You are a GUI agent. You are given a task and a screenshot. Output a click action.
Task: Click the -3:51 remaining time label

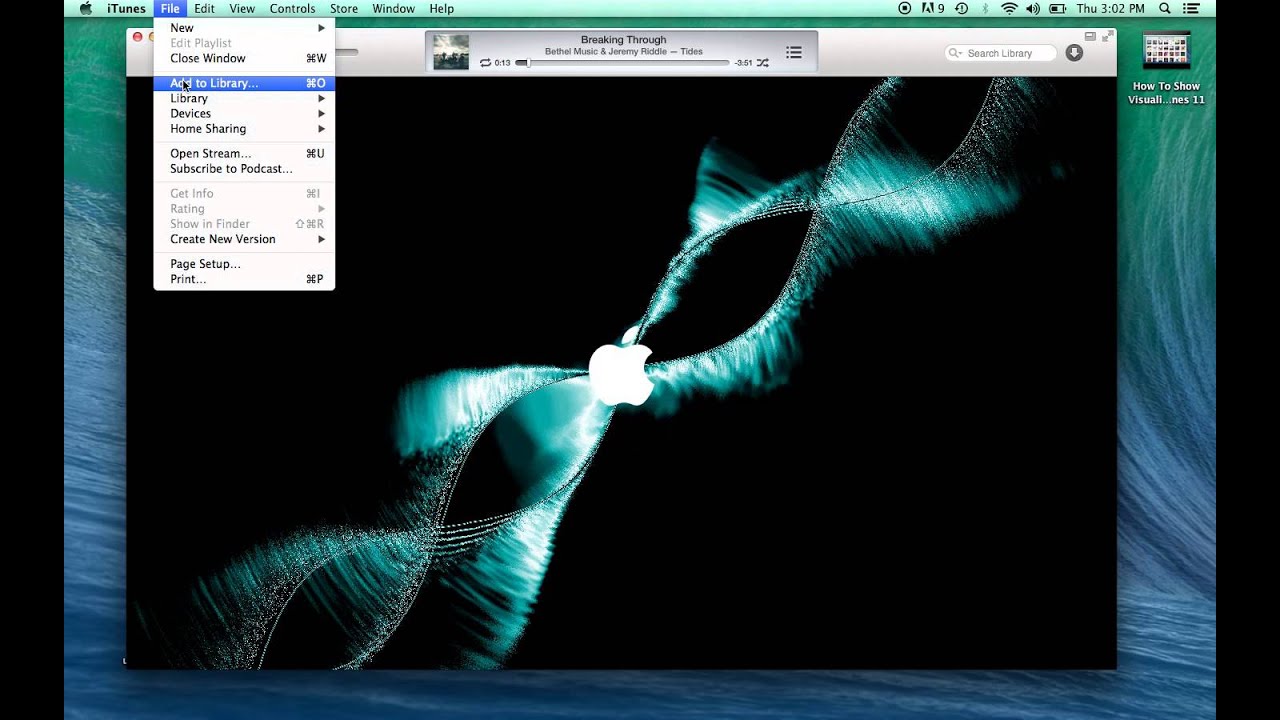click(x=743, y=63)
